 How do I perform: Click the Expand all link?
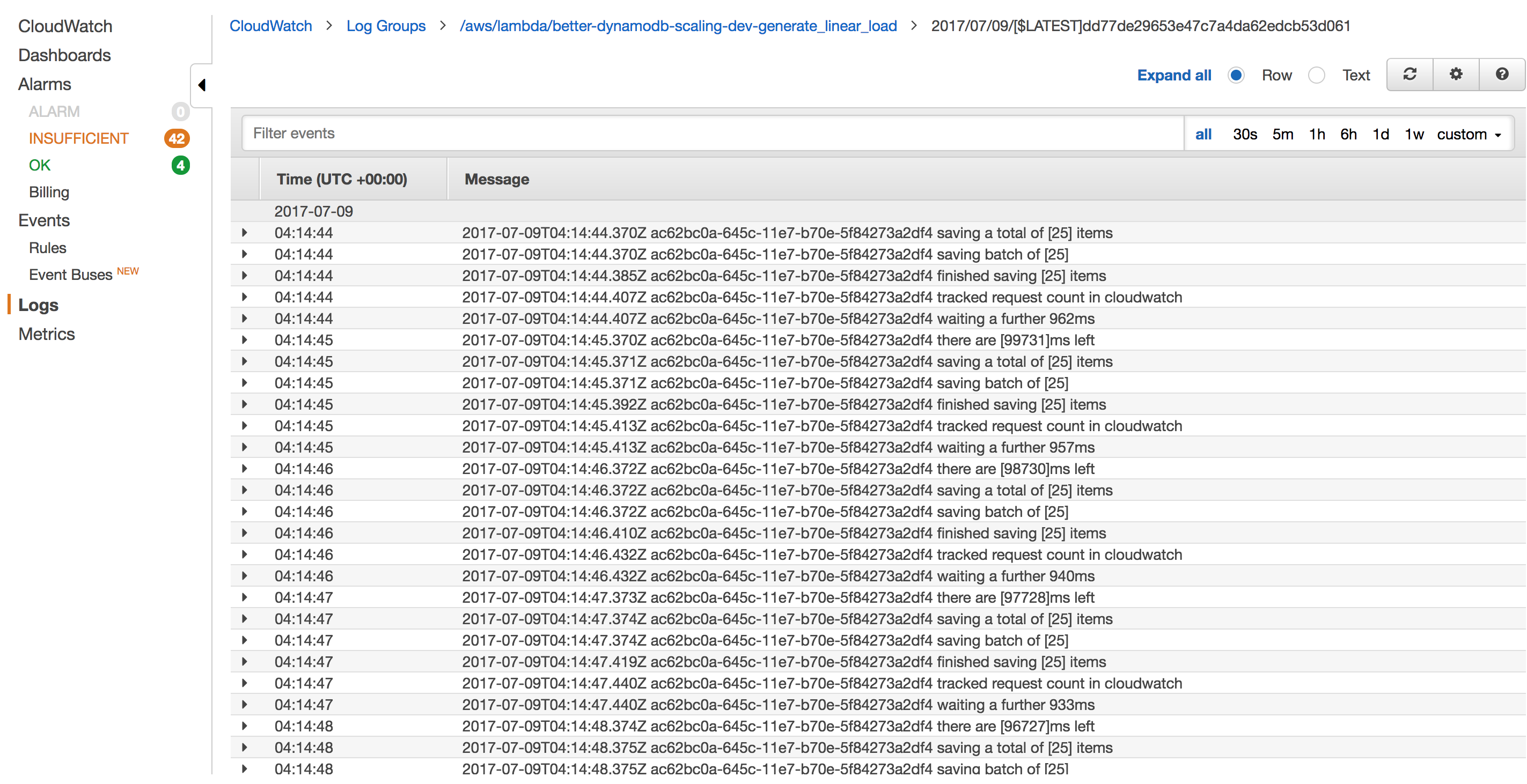pos(1174,75)
